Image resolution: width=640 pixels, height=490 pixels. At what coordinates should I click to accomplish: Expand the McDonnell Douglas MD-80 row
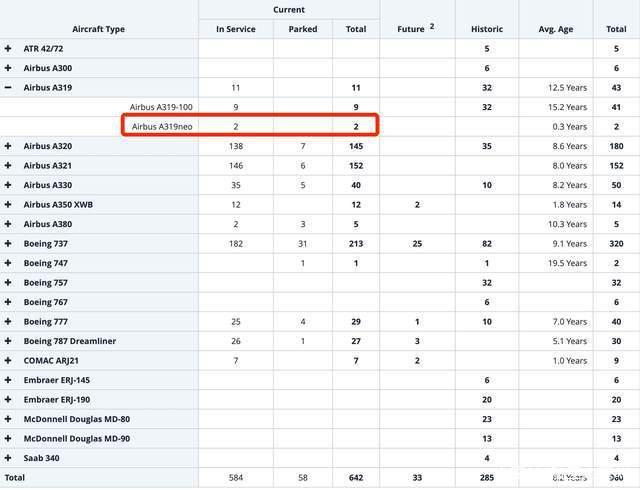coord(8,419)
